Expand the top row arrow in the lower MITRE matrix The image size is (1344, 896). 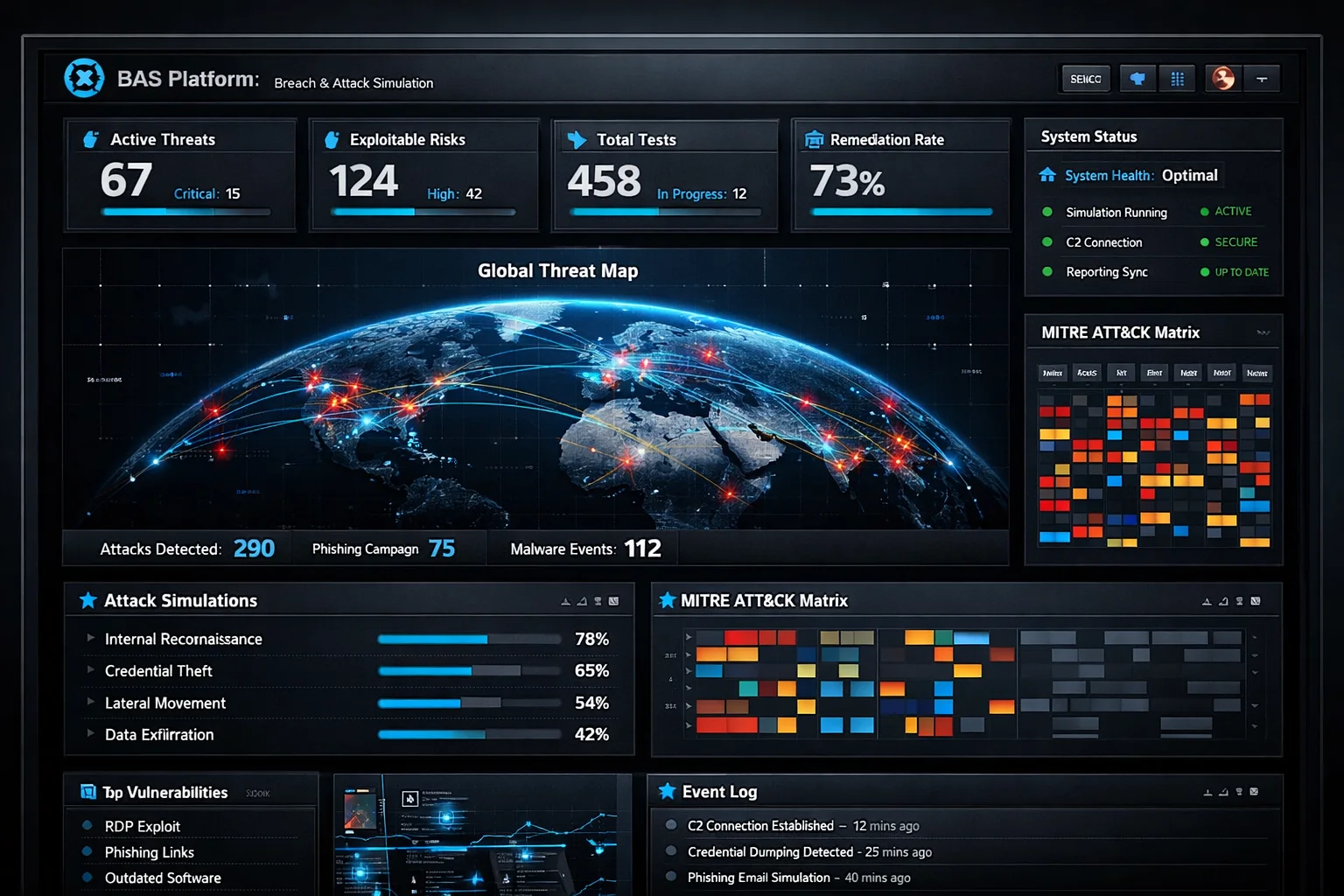[x=689, y=637]
